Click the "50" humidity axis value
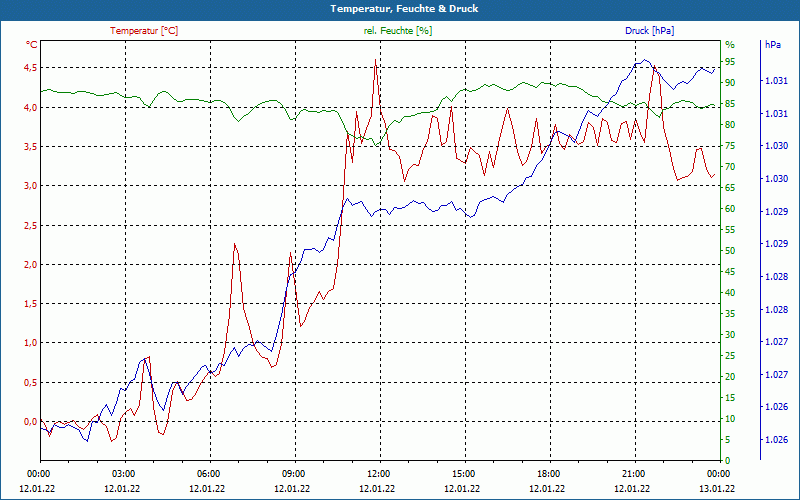Viewport: 800px width, 500px height. tap(730, 251)
